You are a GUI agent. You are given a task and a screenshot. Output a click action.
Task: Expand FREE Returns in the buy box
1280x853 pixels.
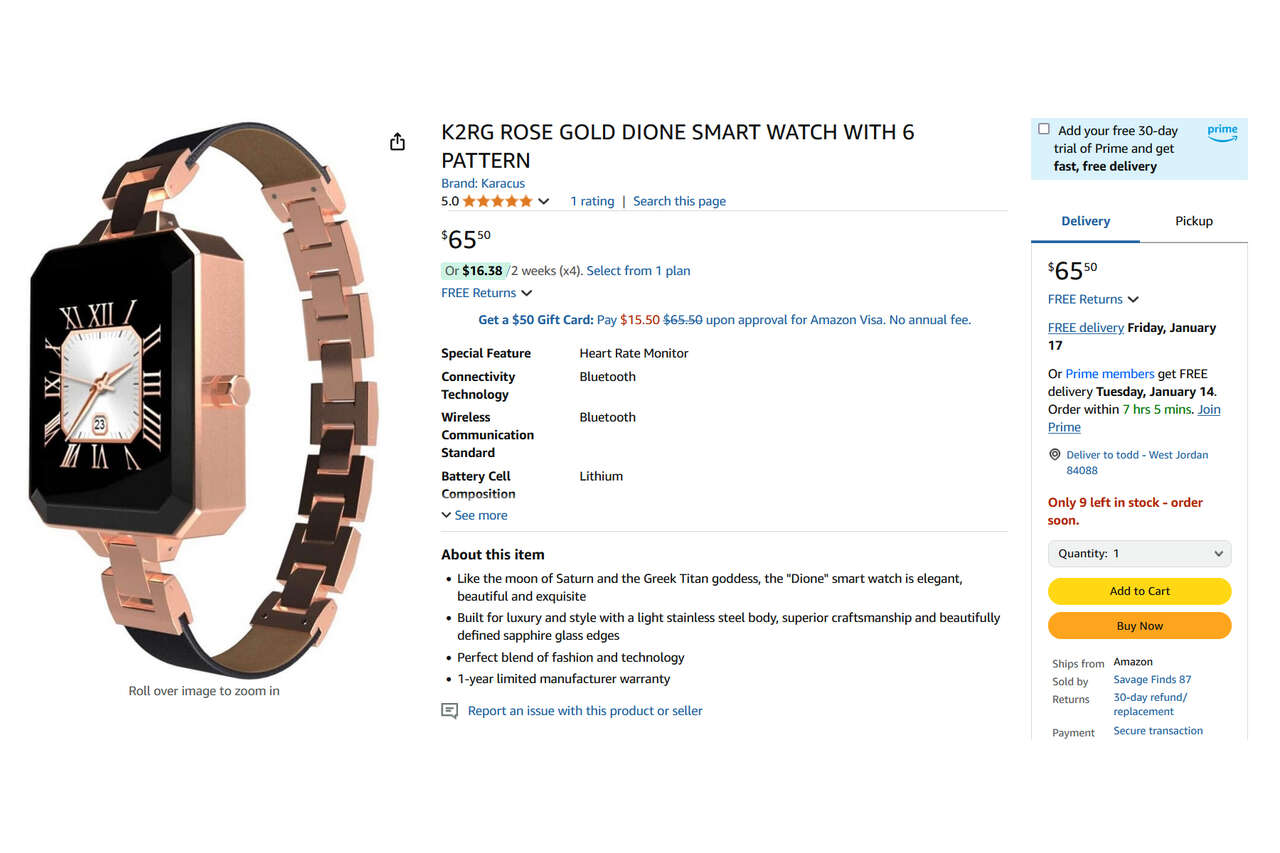point(1092,299)
